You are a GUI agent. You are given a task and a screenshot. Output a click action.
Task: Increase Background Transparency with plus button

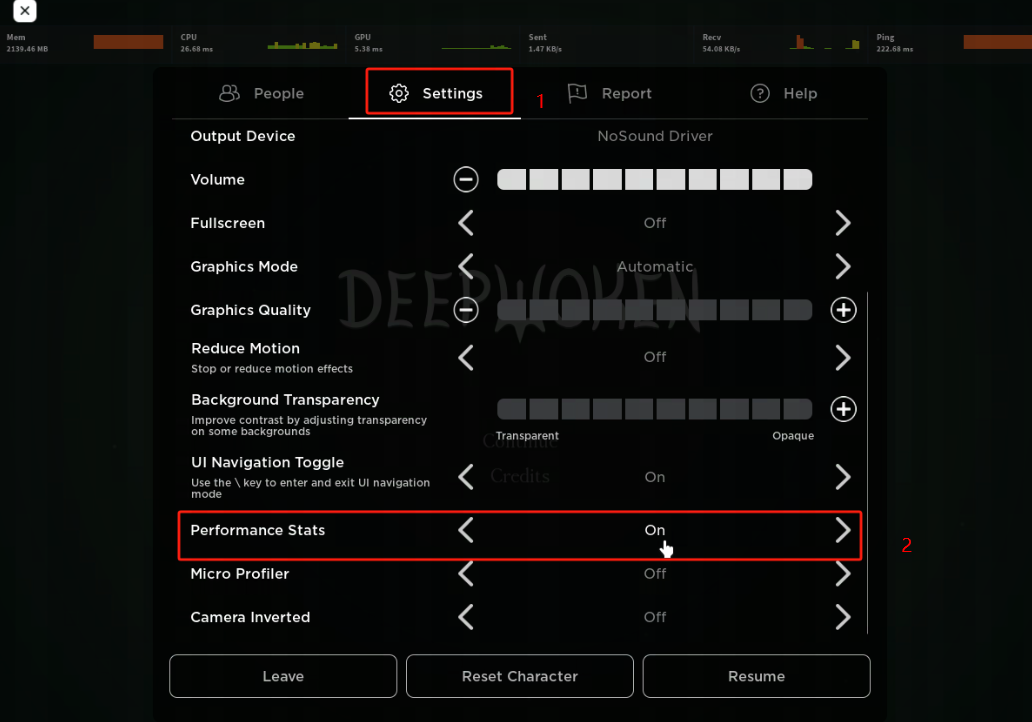click(x=843, y=409)
